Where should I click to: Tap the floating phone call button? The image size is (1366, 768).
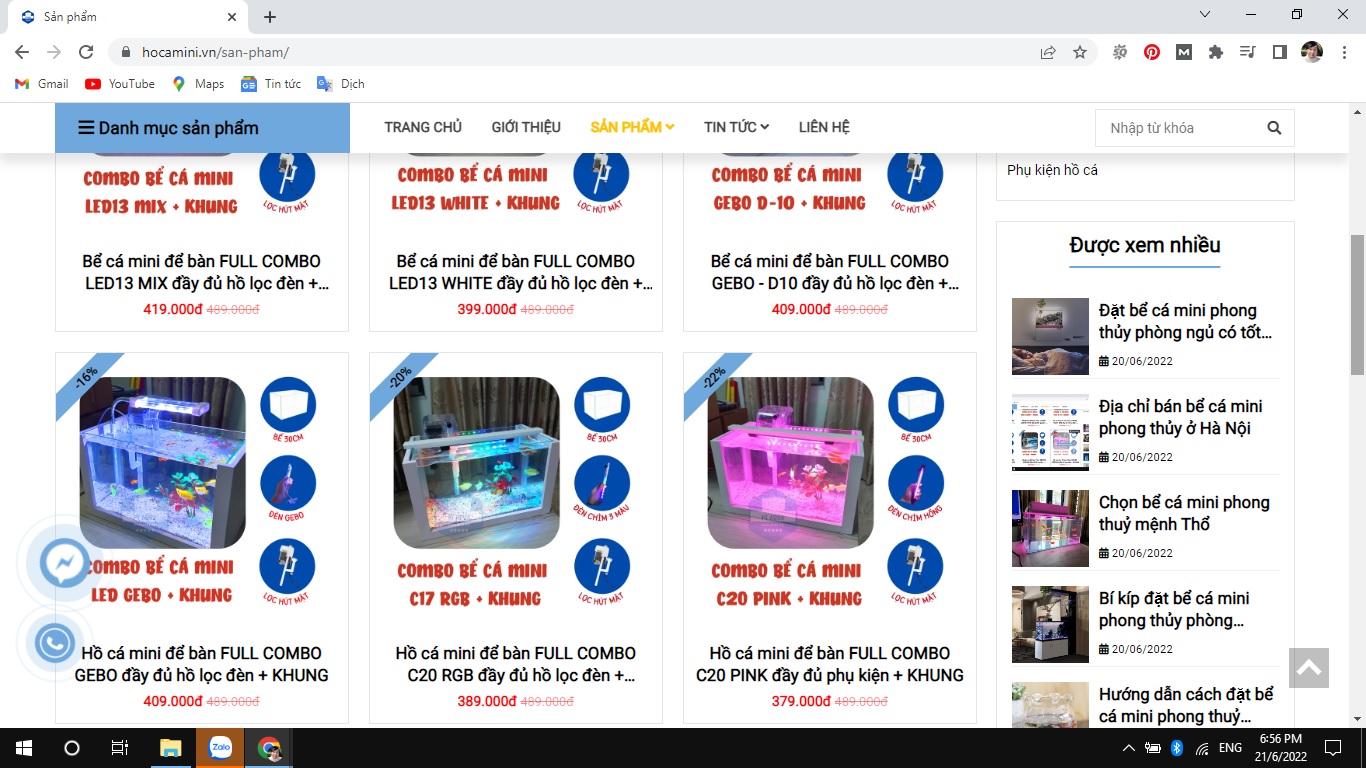pyautogui.click(x=55, y=643)
